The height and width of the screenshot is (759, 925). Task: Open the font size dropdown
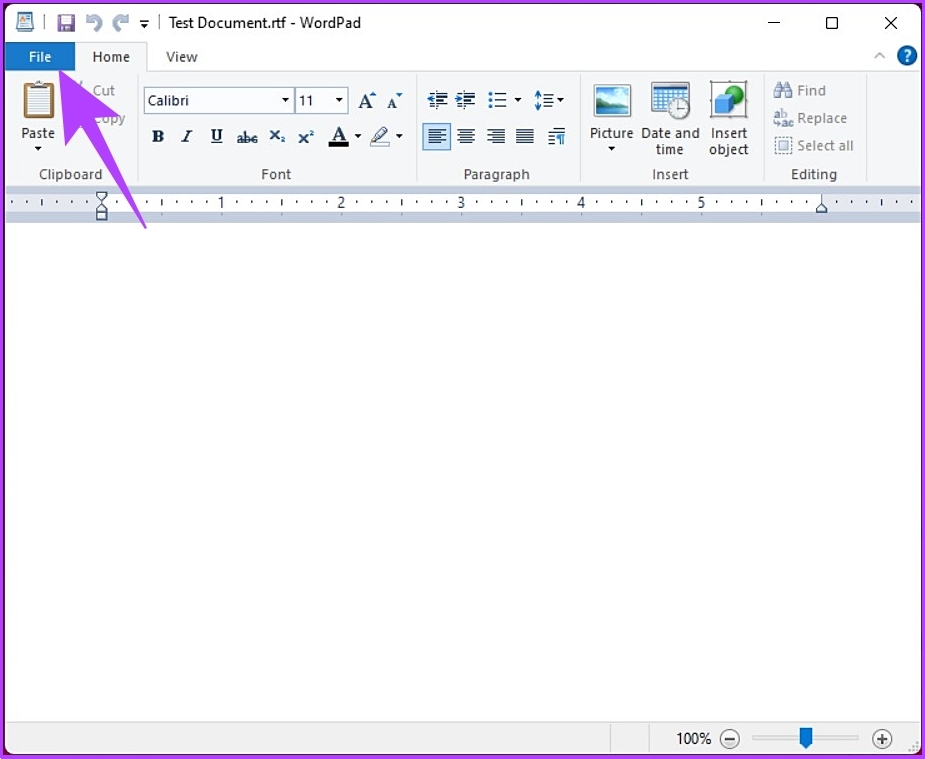pyautogui.click(x=340, y=101)
